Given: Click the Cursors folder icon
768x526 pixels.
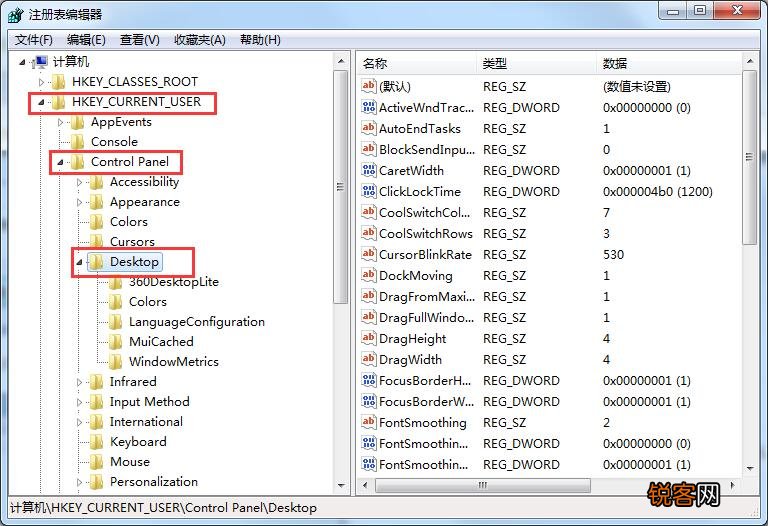Looking at the screenshot, I should [x=96, y=241].
